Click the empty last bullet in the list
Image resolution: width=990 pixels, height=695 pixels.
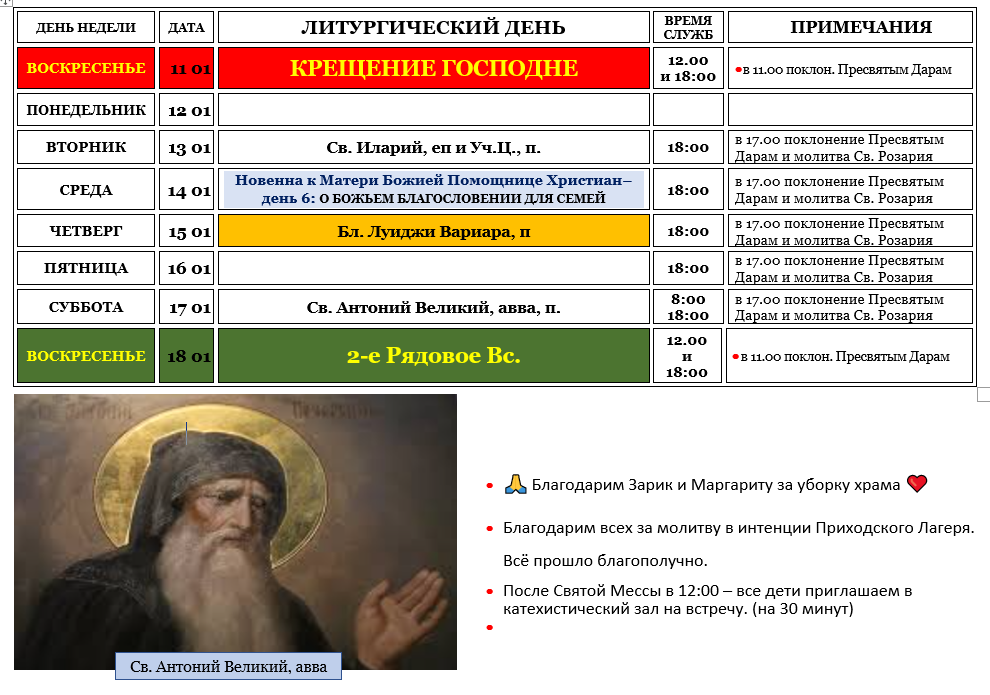pos(490,628)
